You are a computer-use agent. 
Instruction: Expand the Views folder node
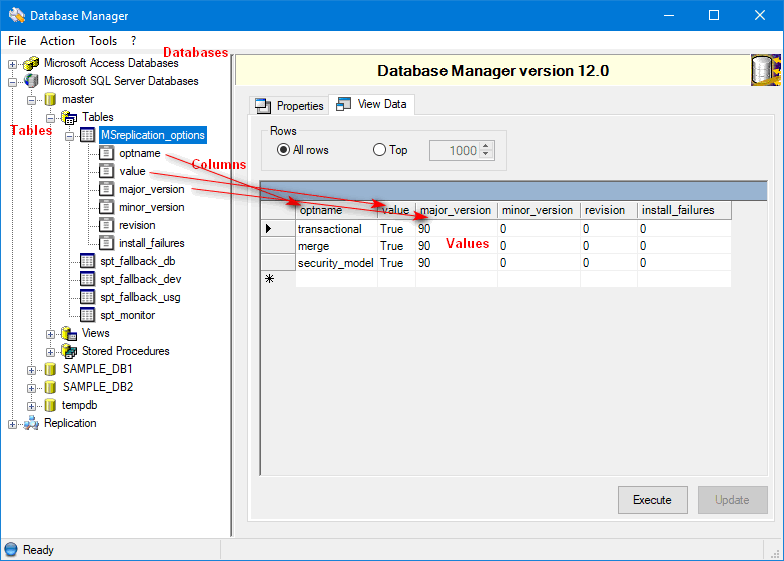point(50,333)
